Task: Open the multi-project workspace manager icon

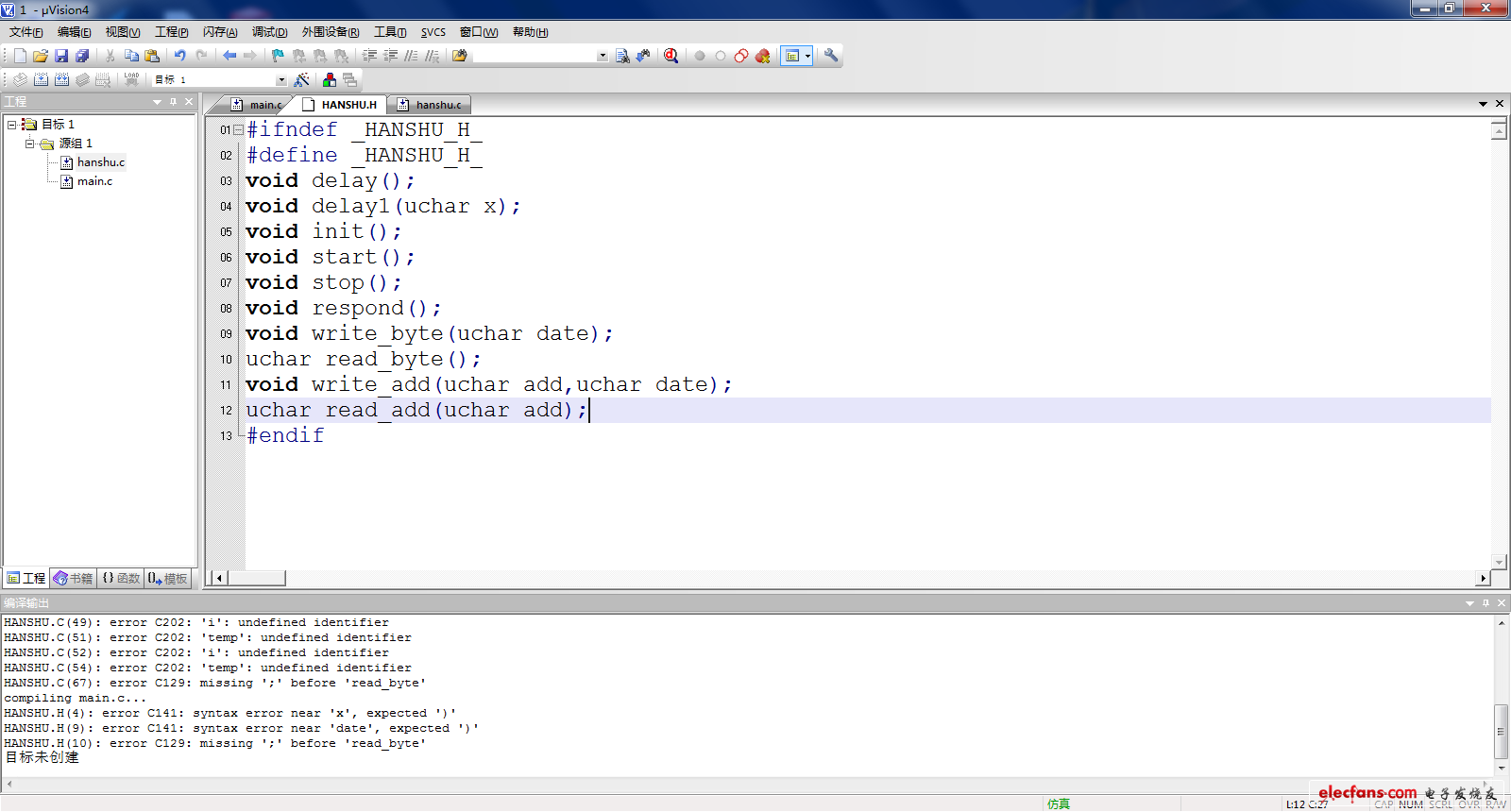Action: pyautogui.click(x=350, y=80)
